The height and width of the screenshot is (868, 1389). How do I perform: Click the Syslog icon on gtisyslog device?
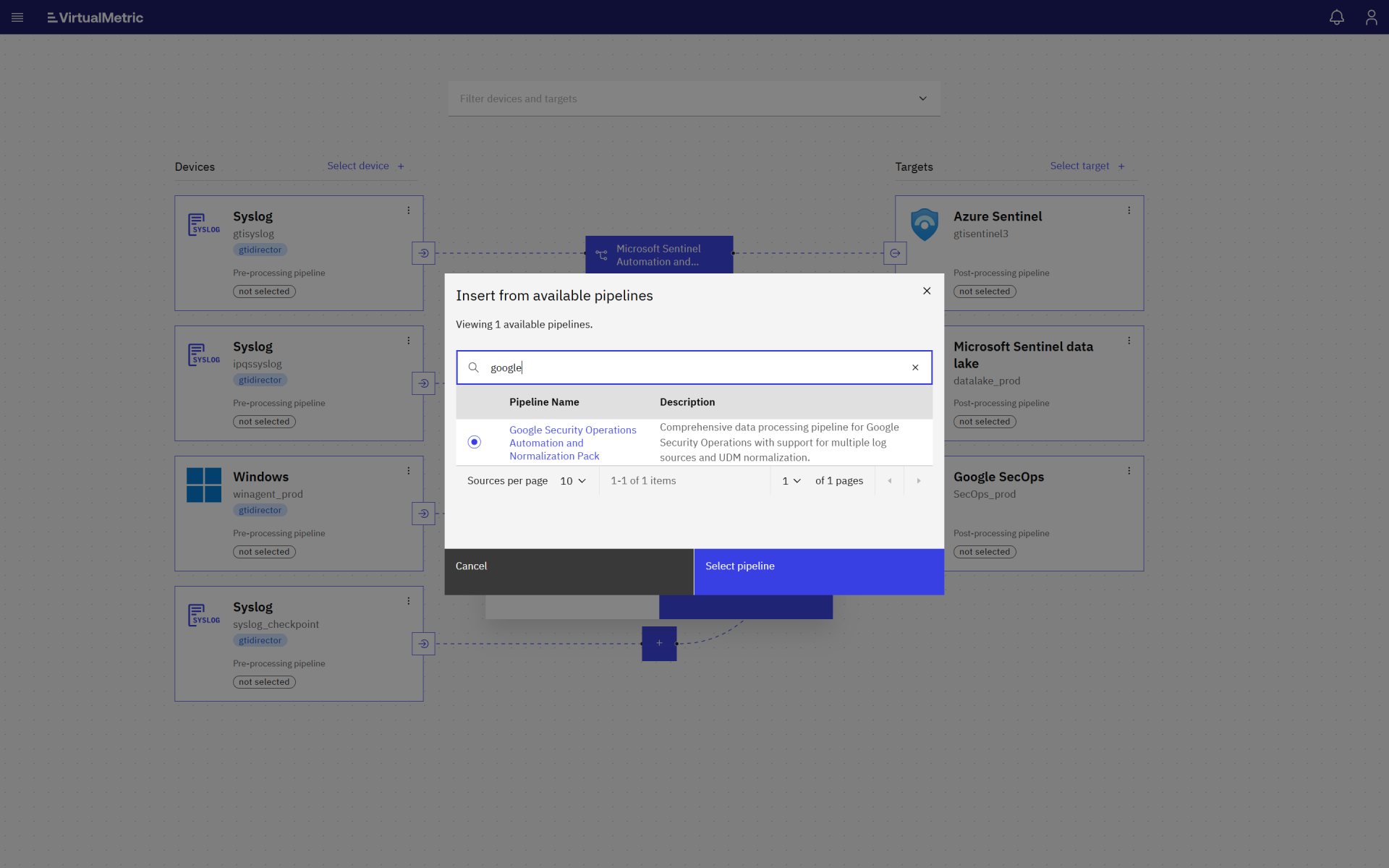(203, 224)
